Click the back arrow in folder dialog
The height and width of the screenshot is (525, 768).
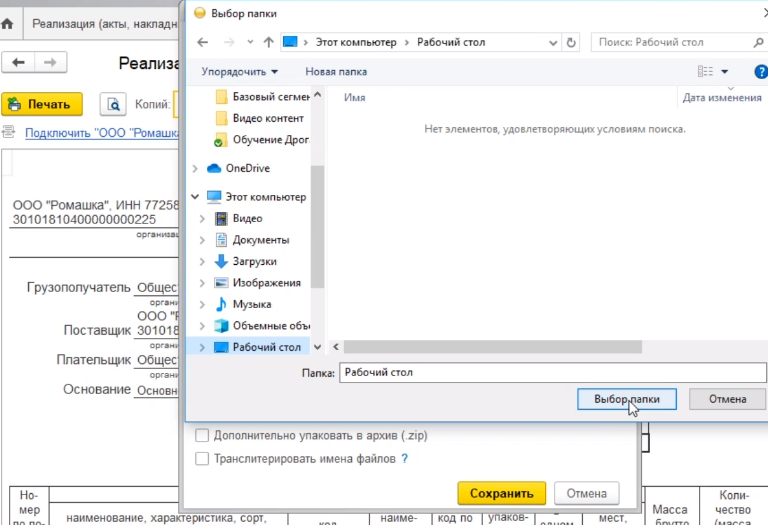[203, 42]
